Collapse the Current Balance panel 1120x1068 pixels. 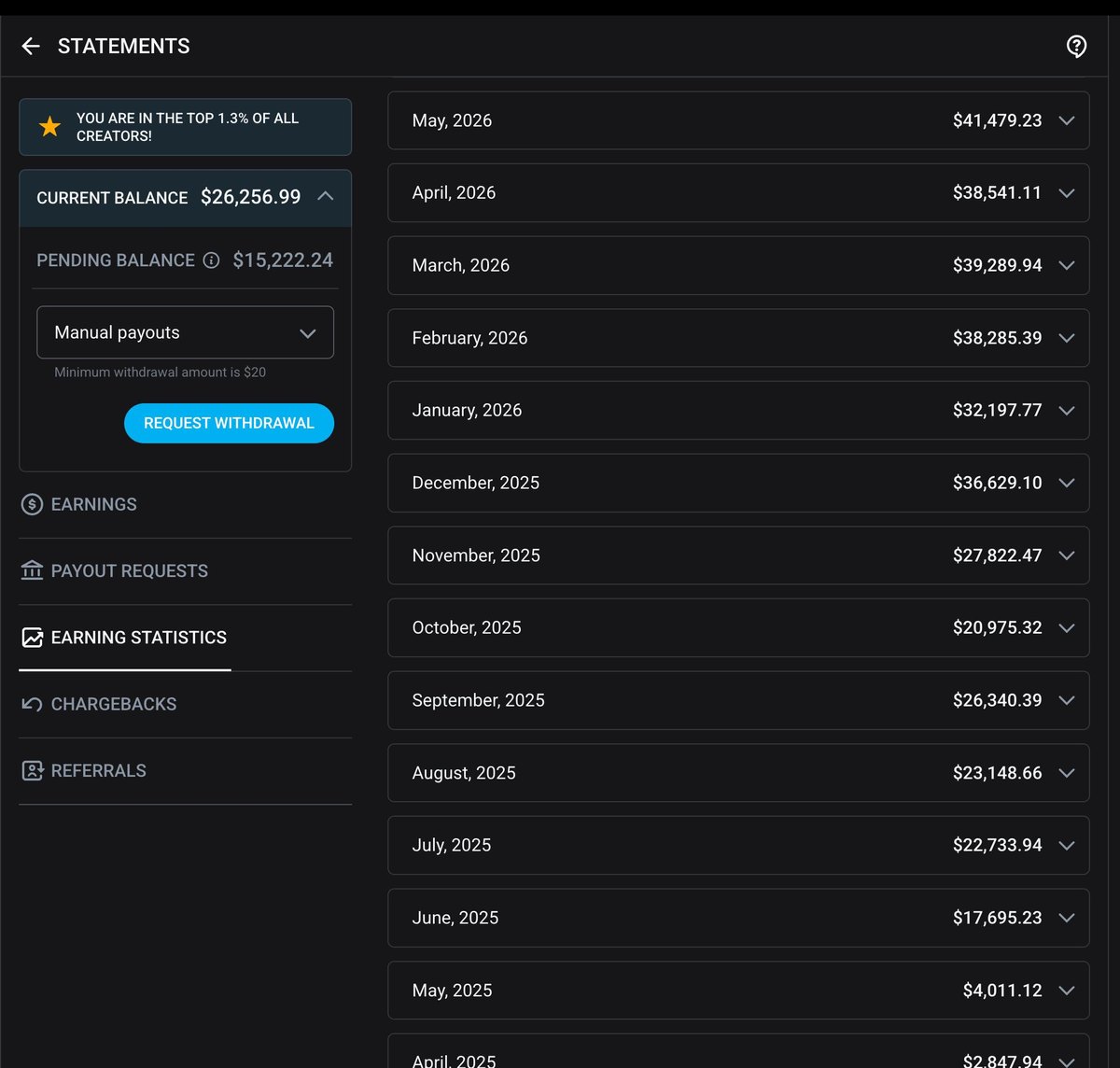pos(325,196)
